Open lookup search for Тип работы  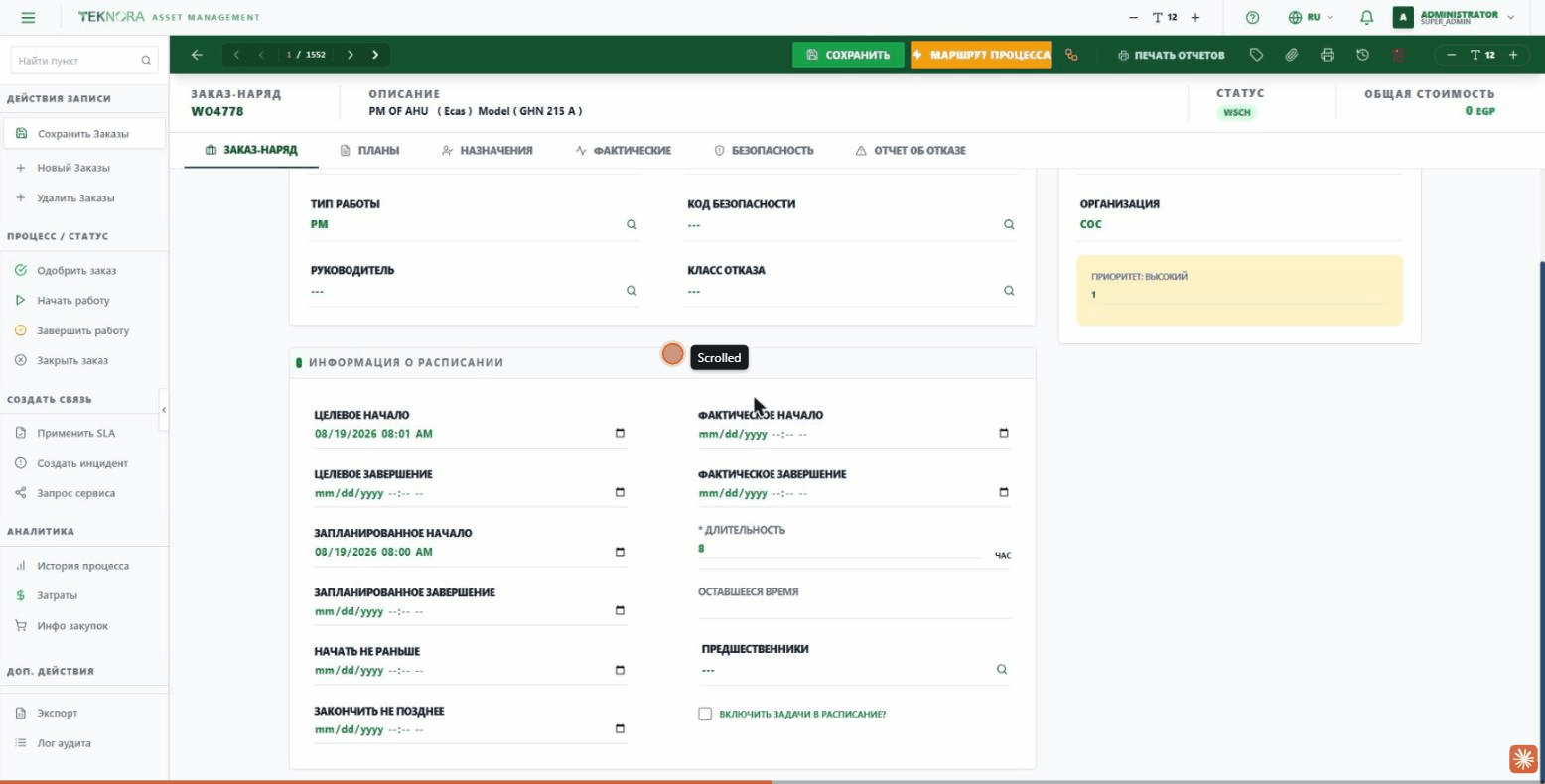(632, 225)
